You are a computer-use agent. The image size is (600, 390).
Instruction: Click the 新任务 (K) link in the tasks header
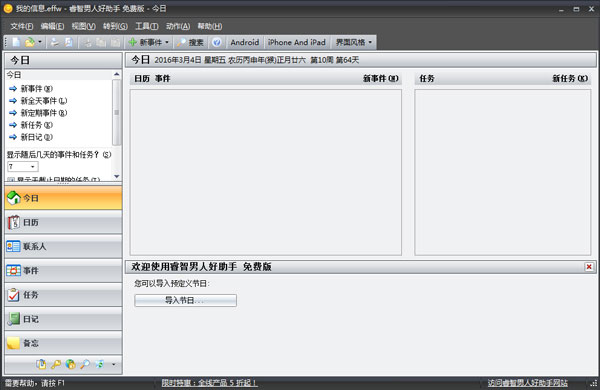pyautogui.click(x=570, y=78)
